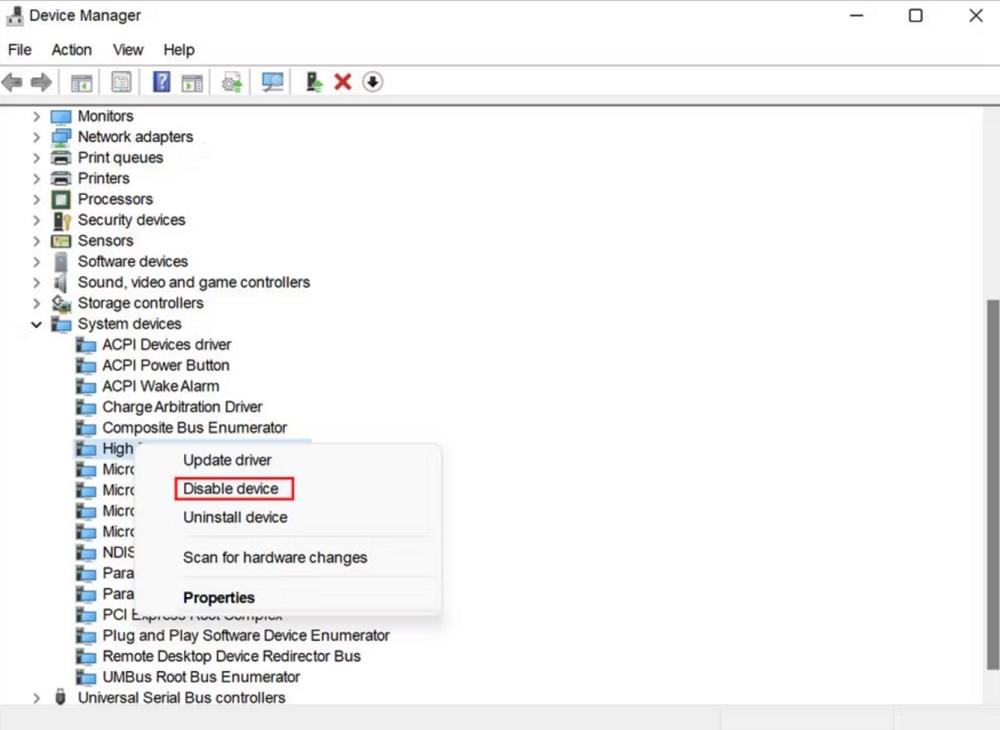Choose Disable device from context menu

231,489
